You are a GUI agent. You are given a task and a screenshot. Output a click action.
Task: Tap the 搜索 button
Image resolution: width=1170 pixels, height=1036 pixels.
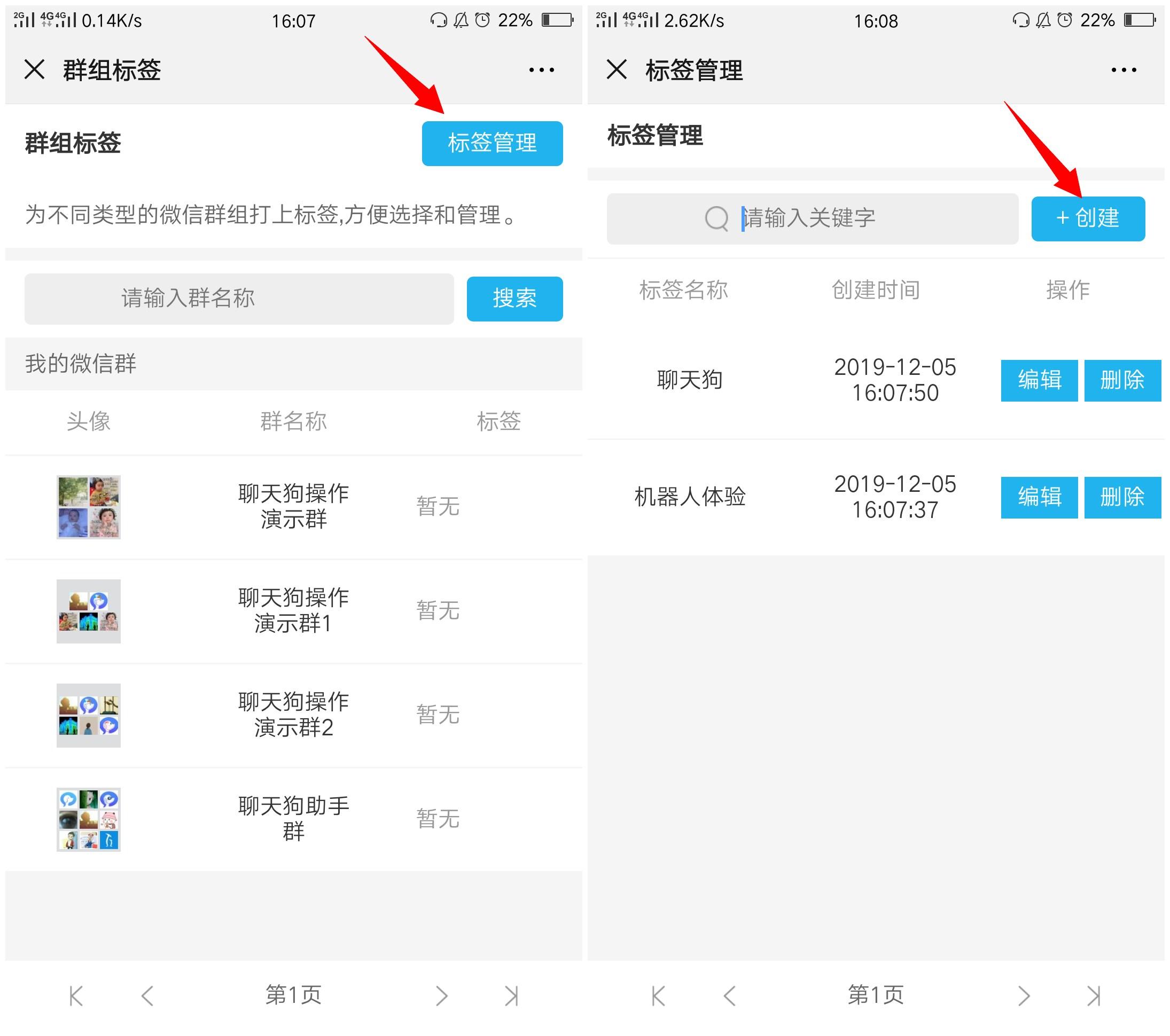pos(514,299)
